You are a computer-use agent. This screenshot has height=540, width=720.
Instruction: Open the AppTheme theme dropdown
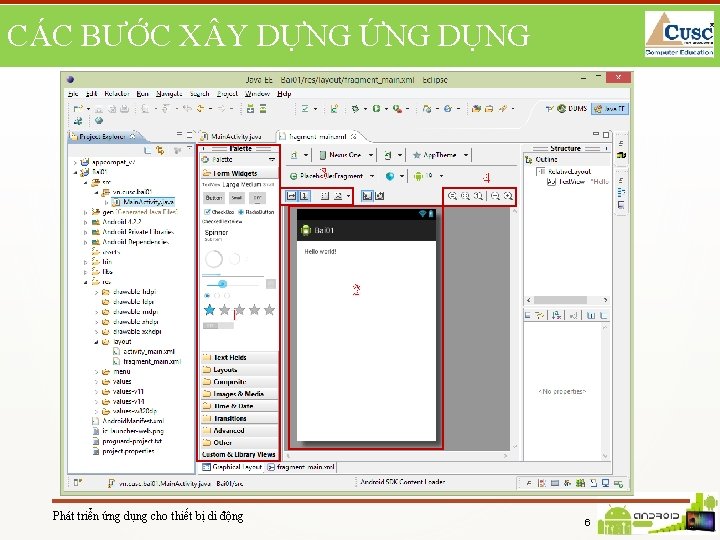click(x=440, y=155)
